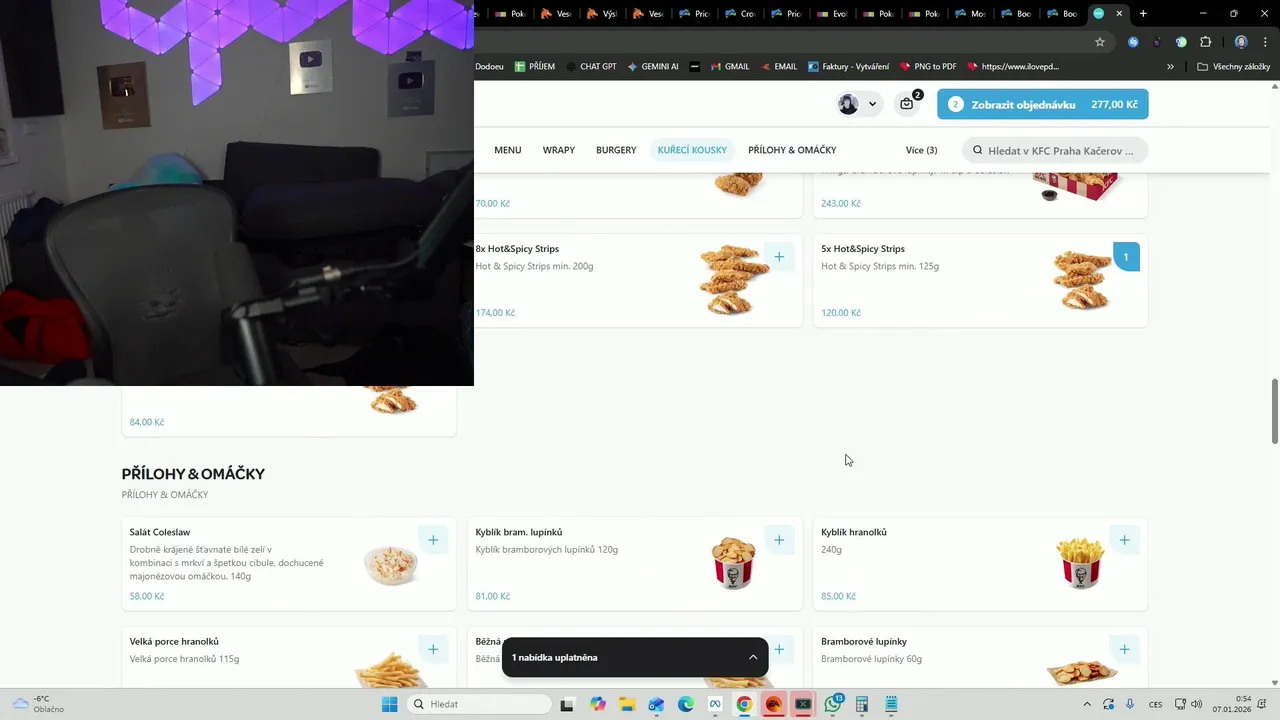Open the EMAIL bookmark
The height and width of the screenshot is (720, 1280).
pos(778,66)
